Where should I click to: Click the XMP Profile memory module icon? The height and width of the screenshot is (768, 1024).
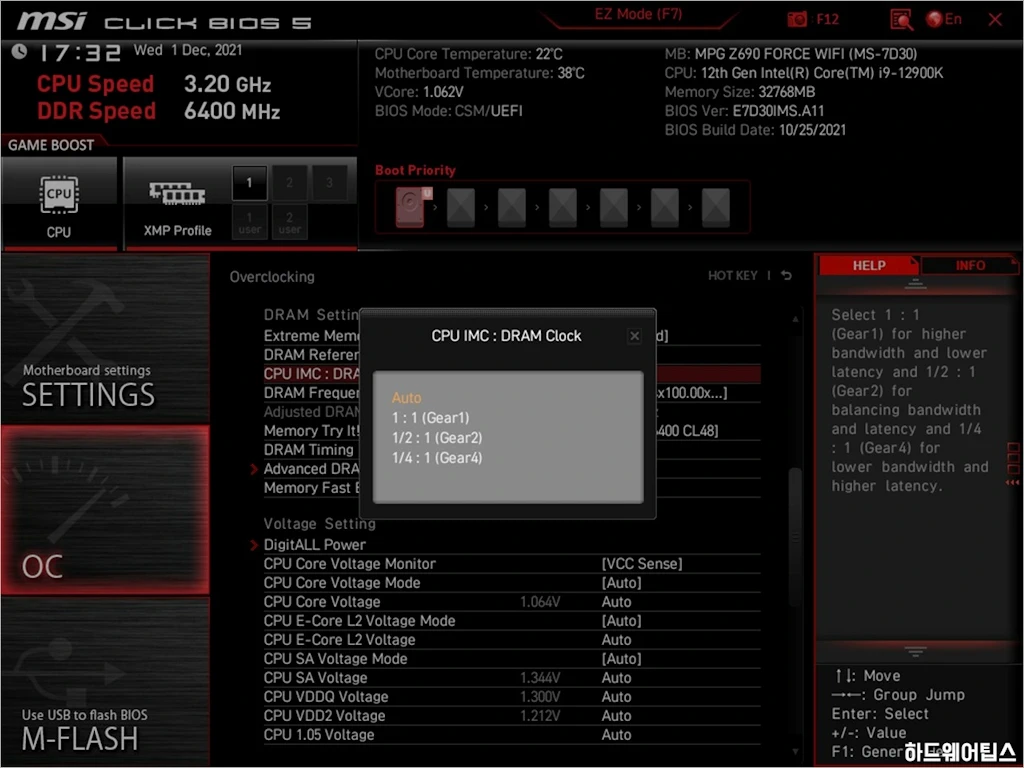pos(177,193)
